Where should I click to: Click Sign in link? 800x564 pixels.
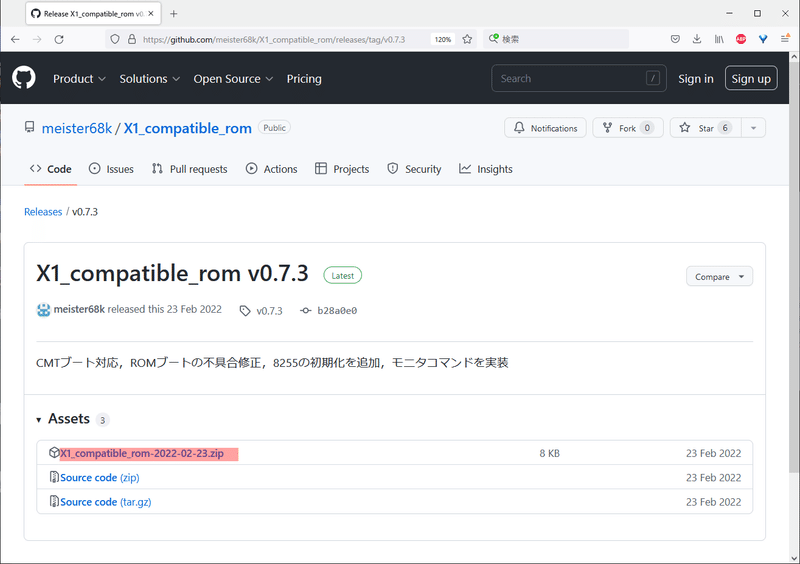(x=695, y=79)
